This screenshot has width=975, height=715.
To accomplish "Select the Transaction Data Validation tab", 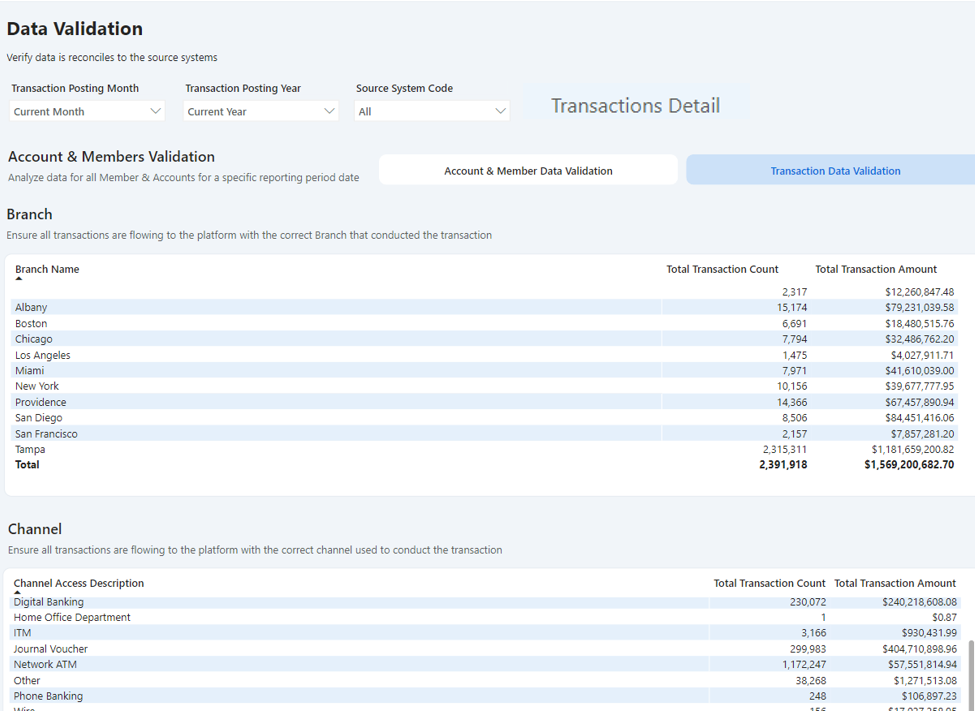I will pyautogui.click(x=834, y=171).
